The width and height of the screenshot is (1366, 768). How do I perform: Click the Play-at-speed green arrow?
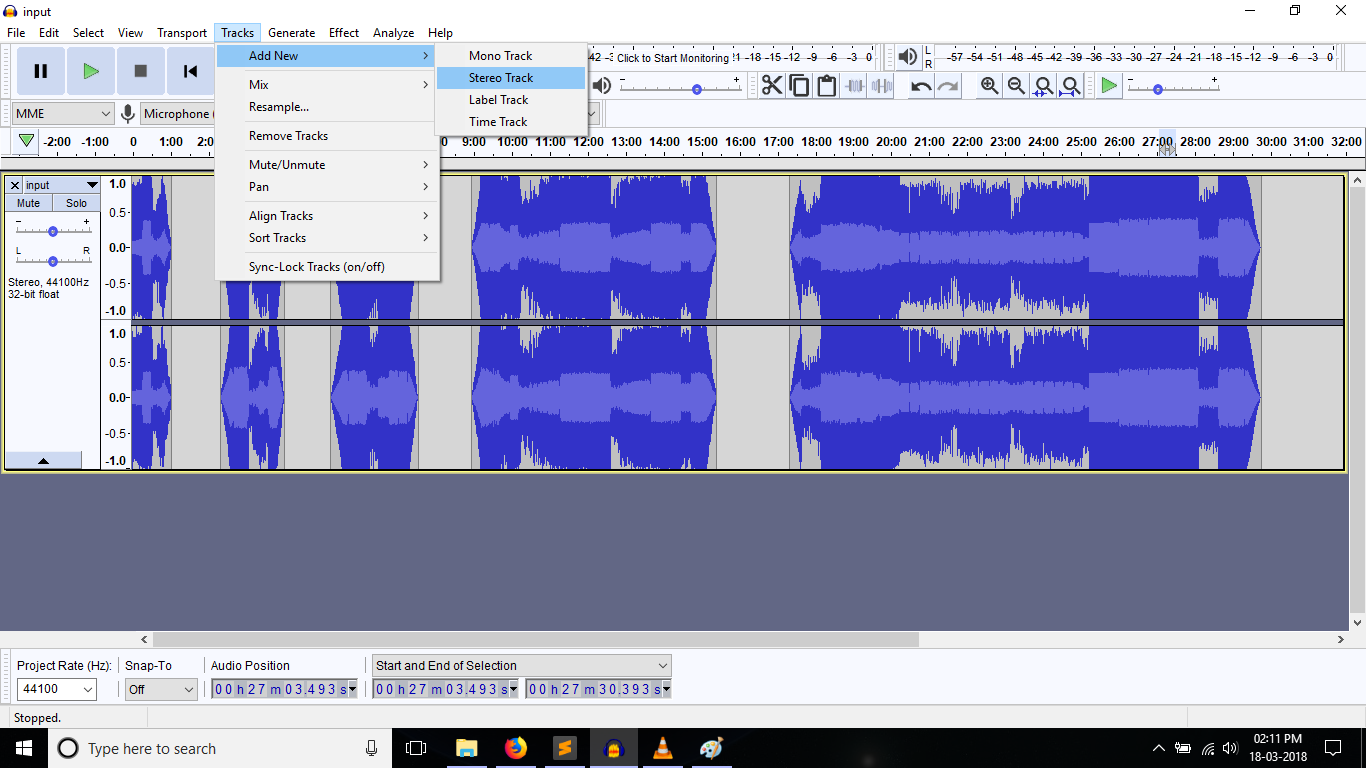click(x=1108, y=86)
